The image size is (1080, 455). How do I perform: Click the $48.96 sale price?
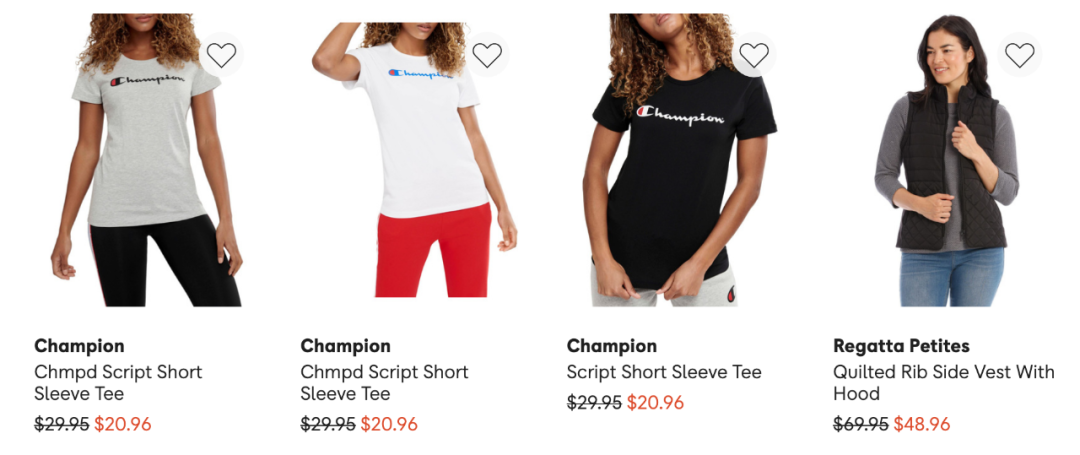click(x=922, y=424)
